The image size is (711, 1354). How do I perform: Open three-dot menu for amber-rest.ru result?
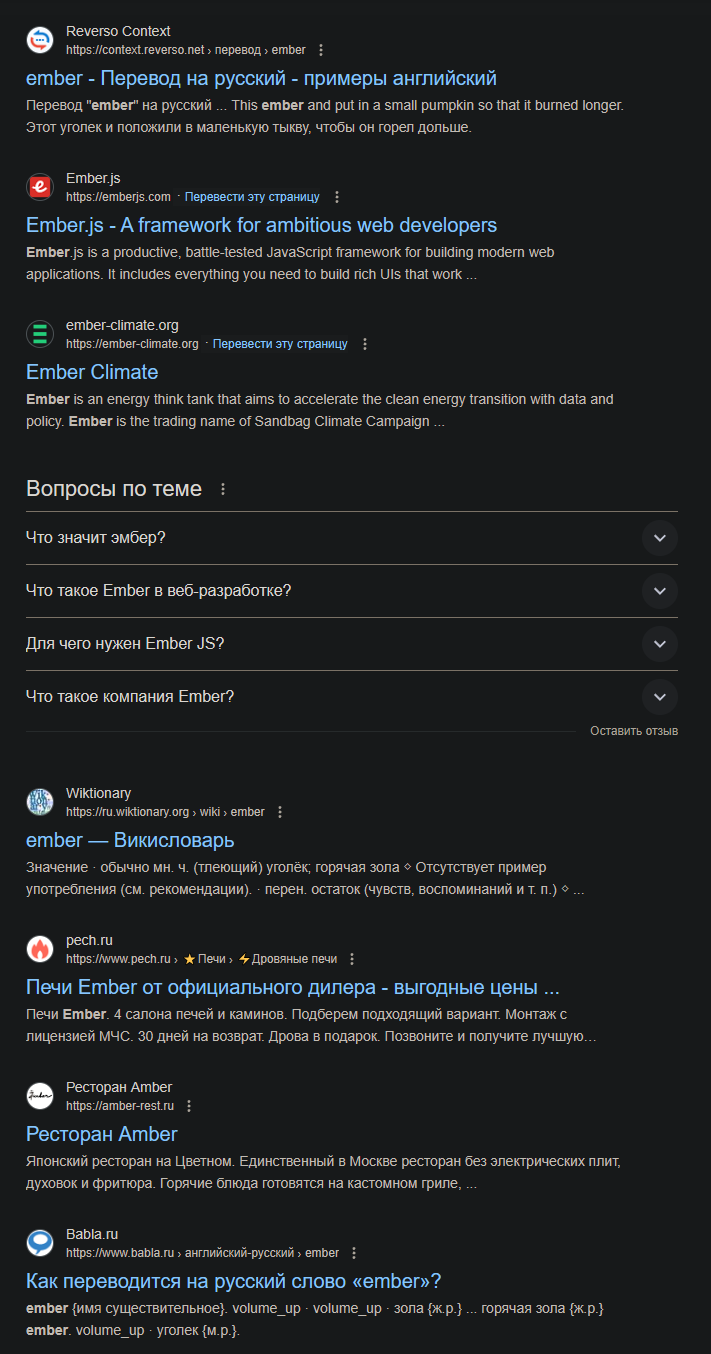point(189,1106)
